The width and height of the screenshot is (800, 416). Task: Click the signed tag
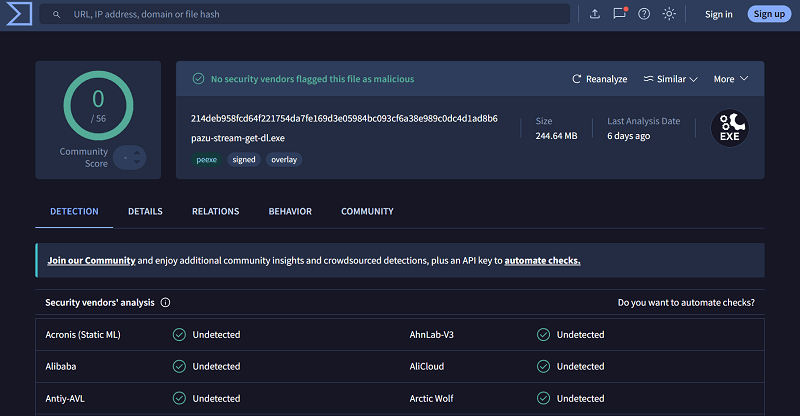click(x=244, y=160)
